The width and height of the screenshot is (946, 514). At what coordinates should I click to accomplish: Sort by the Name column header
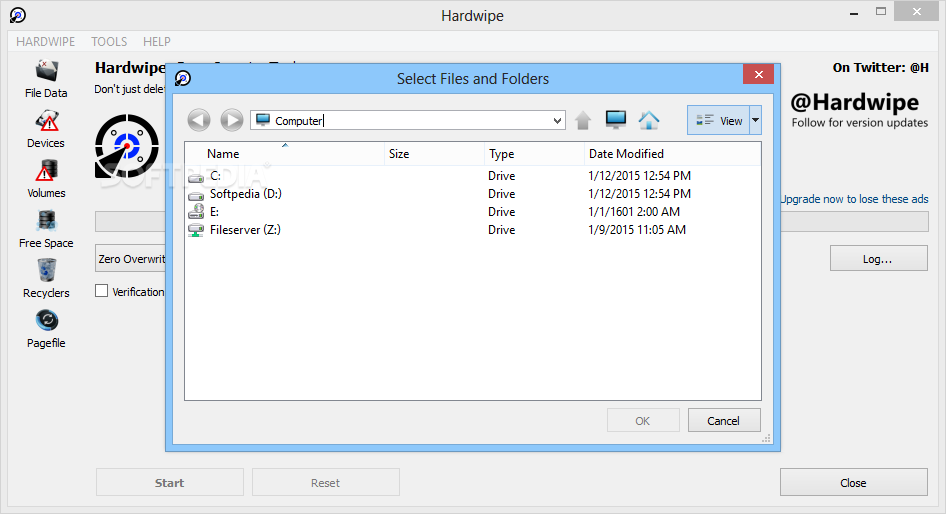284,154
